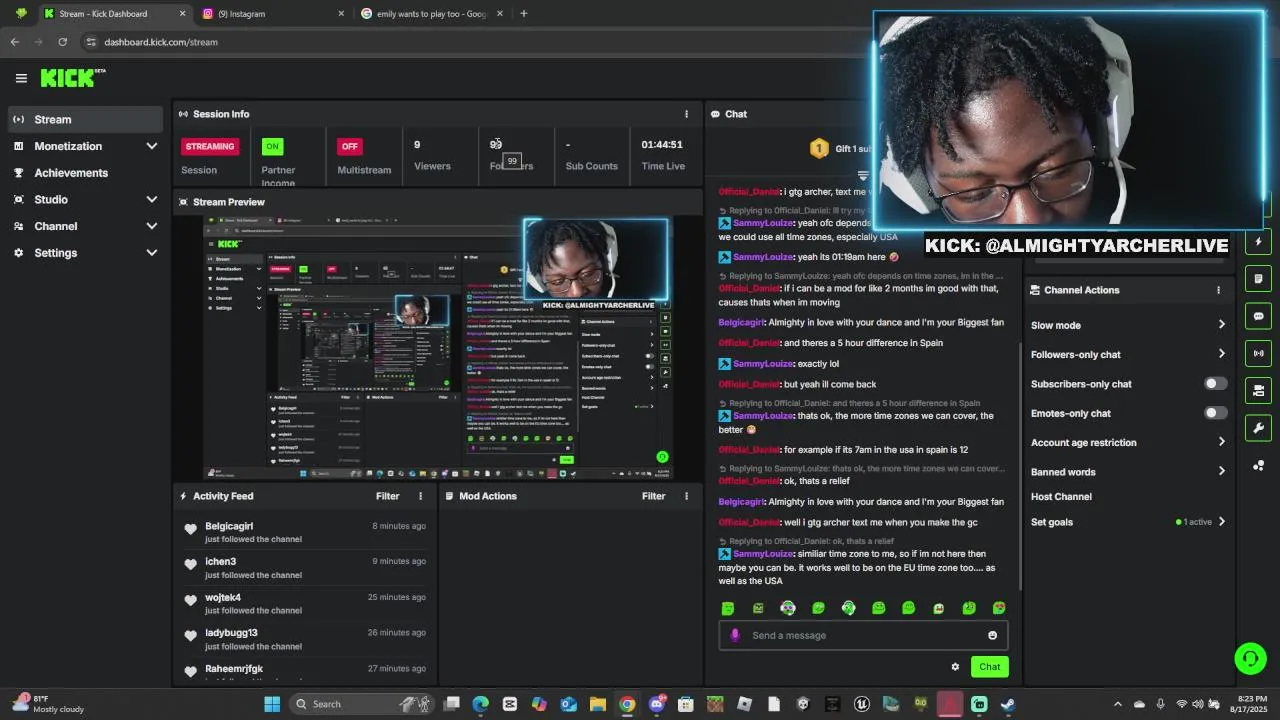
Task: Open Activity Feed Filter
Action: [x=387, y=496]
